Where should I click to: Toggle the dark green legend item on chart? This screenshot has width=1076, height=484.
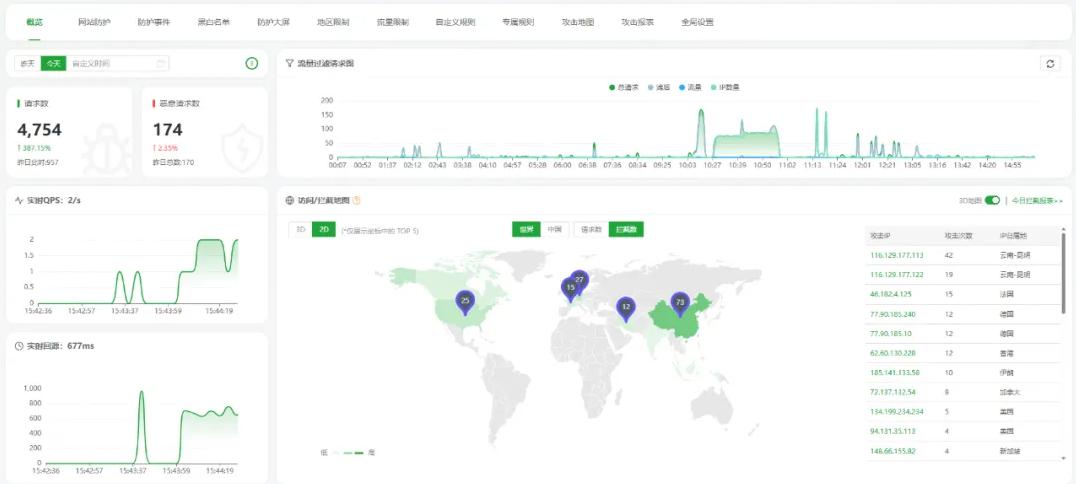pyautogui.click(x=624, y=88)
